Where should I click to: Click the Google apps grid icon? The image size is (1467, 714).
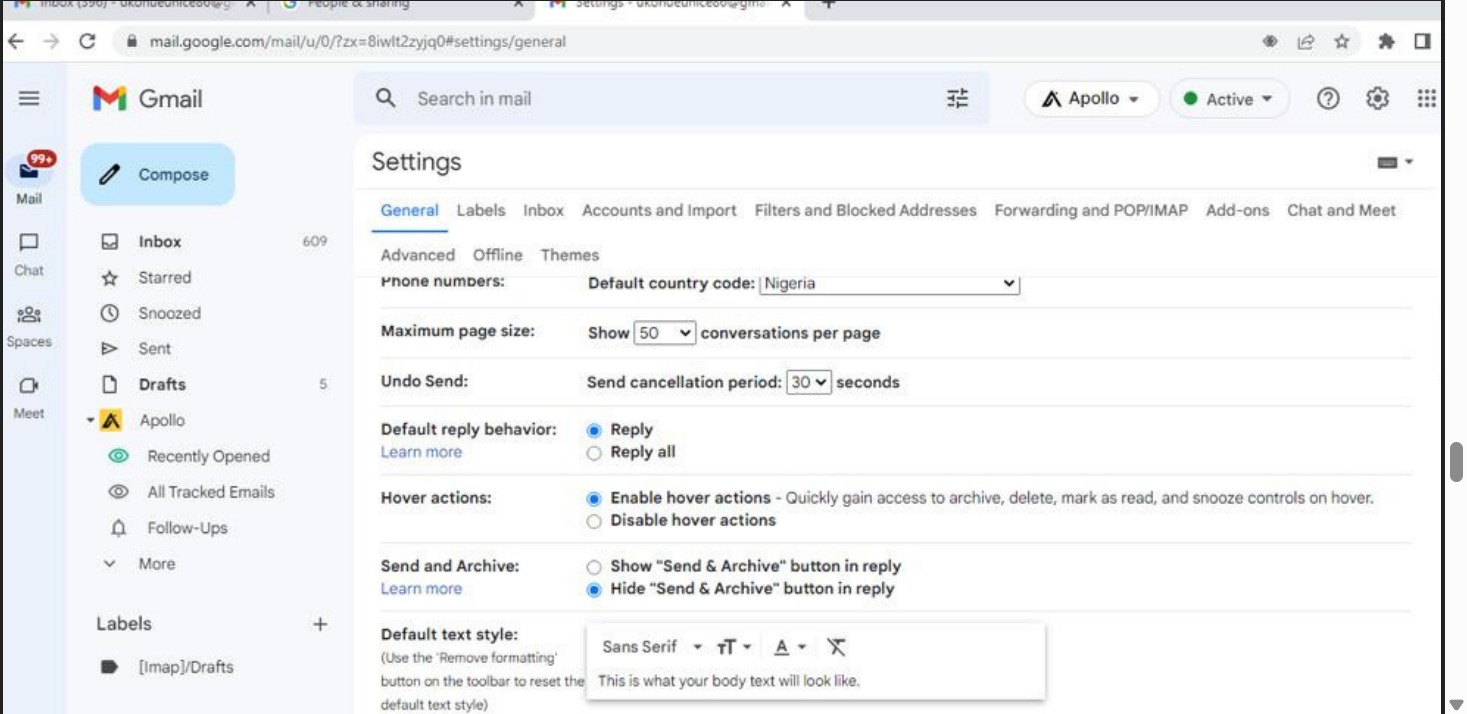click(1427, 99)
